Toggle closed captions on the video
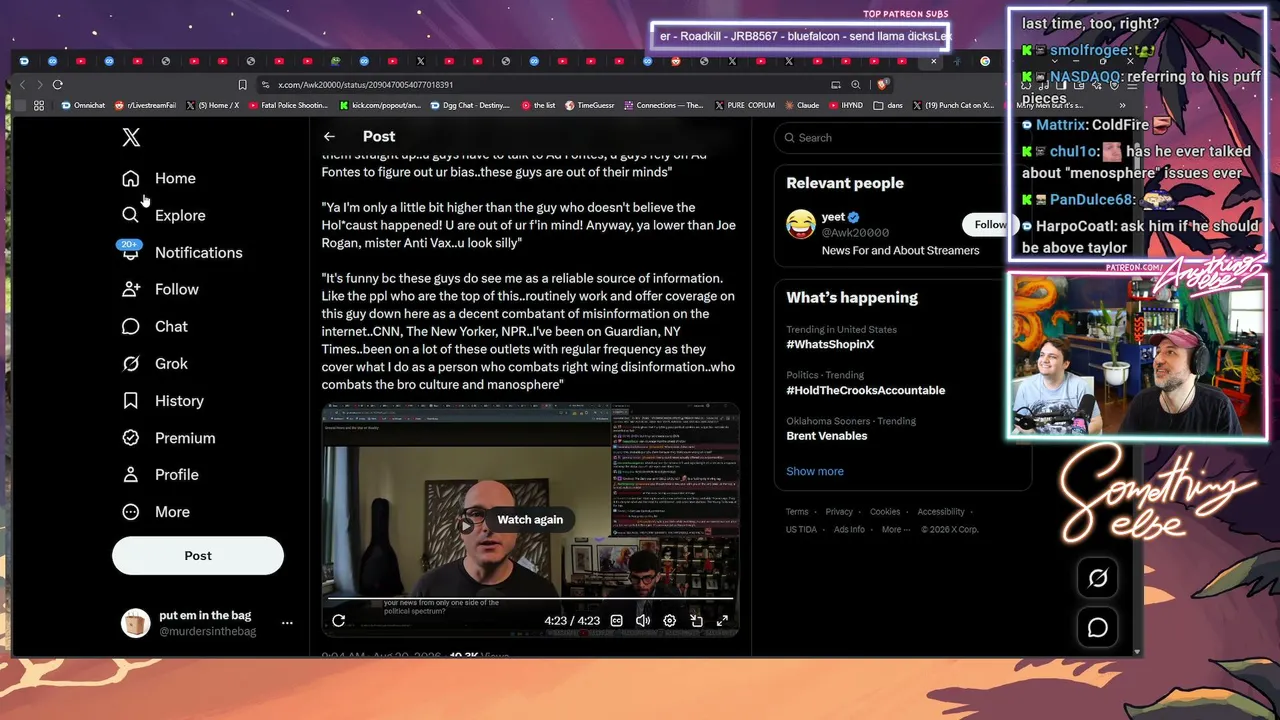Screen dimensions: 1280x720 pos(617,620)
